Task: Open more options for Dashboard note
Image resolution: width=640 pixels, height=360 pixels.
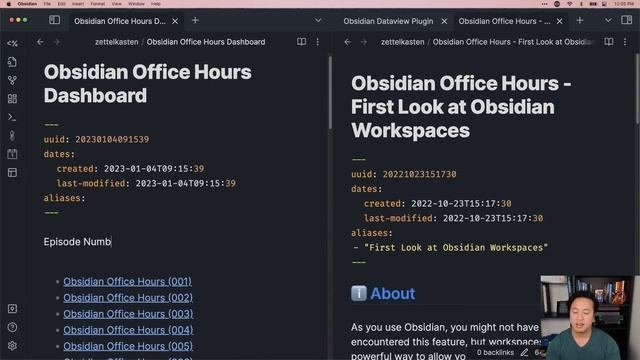Action: 318,42
